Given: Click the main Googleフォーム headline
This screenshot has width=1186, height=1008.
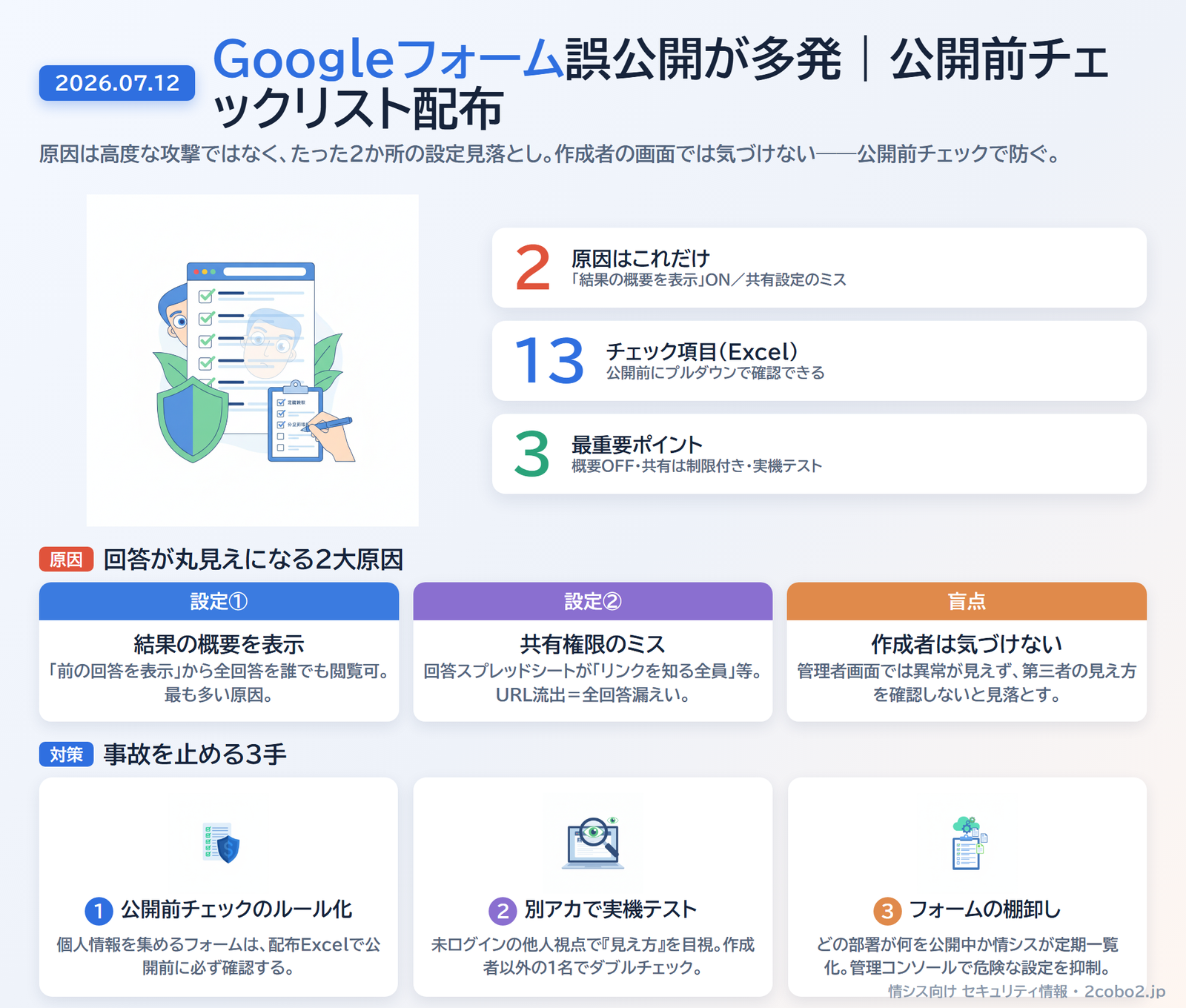Looking at the screenshot, I should click(660, 84).
